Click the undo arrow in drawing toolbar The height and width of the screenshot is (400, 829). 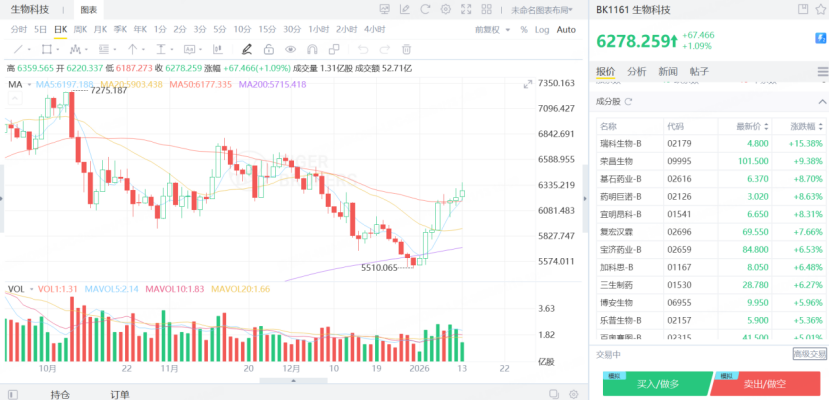click(x=363, y=50)
